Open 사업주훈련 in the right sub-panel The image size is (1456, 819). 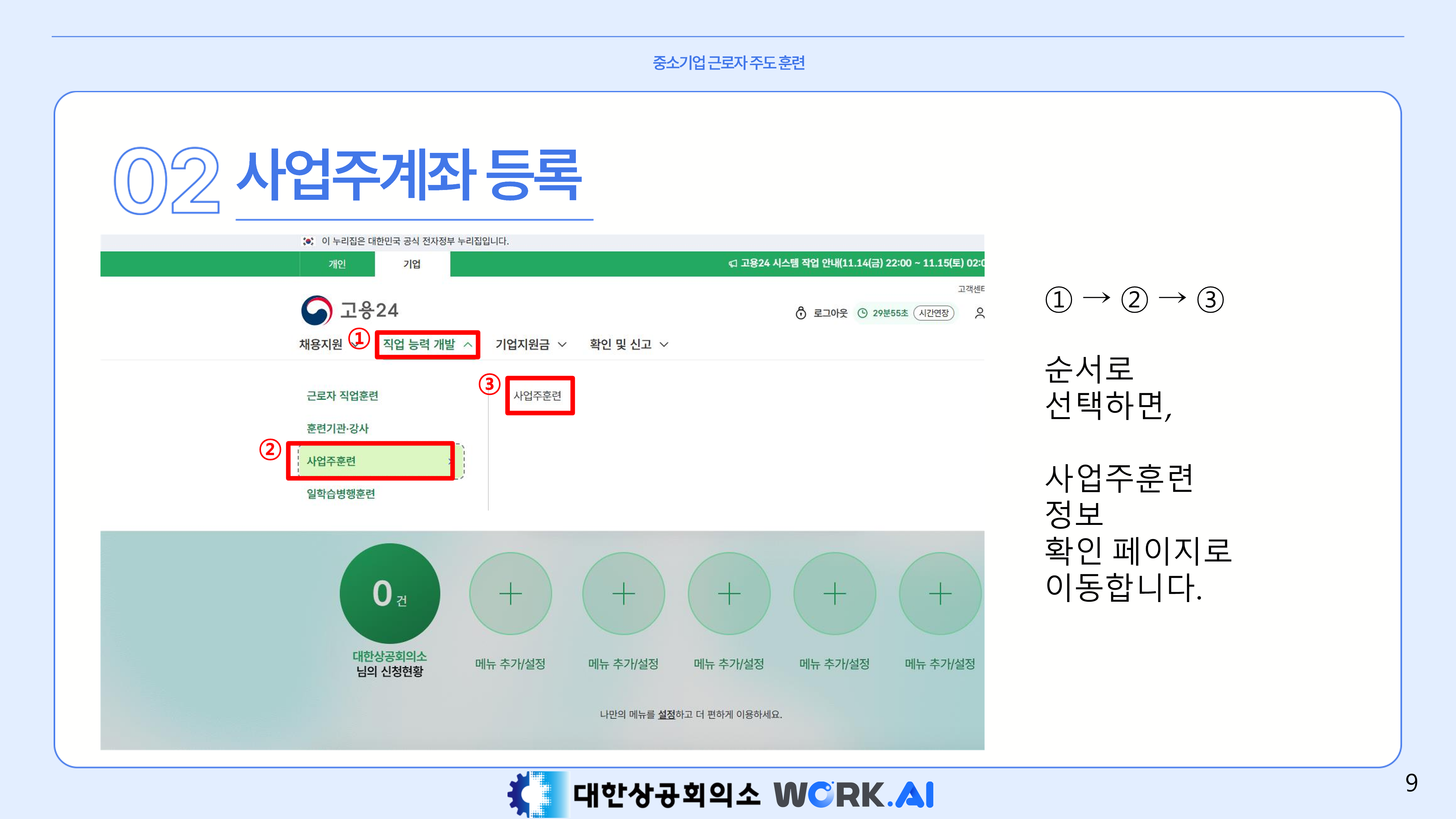coord(538,396)
